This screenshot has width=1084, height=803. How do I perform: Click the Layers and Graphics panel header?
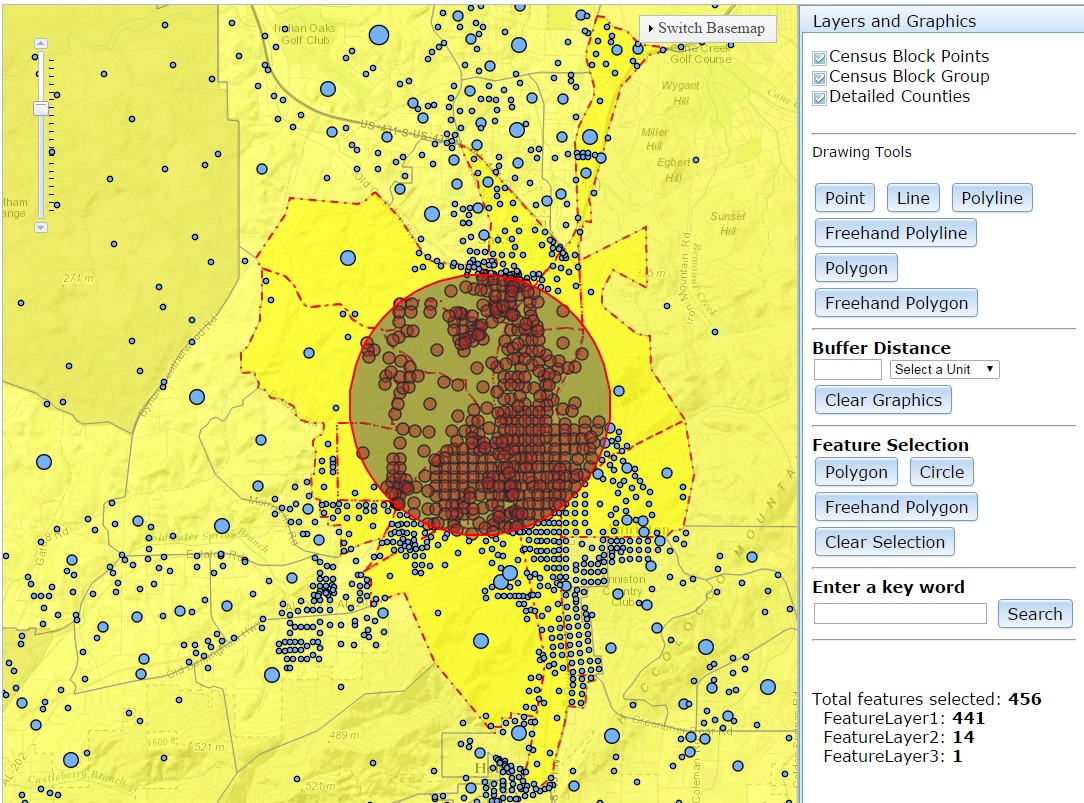click(x=941, y=21)
